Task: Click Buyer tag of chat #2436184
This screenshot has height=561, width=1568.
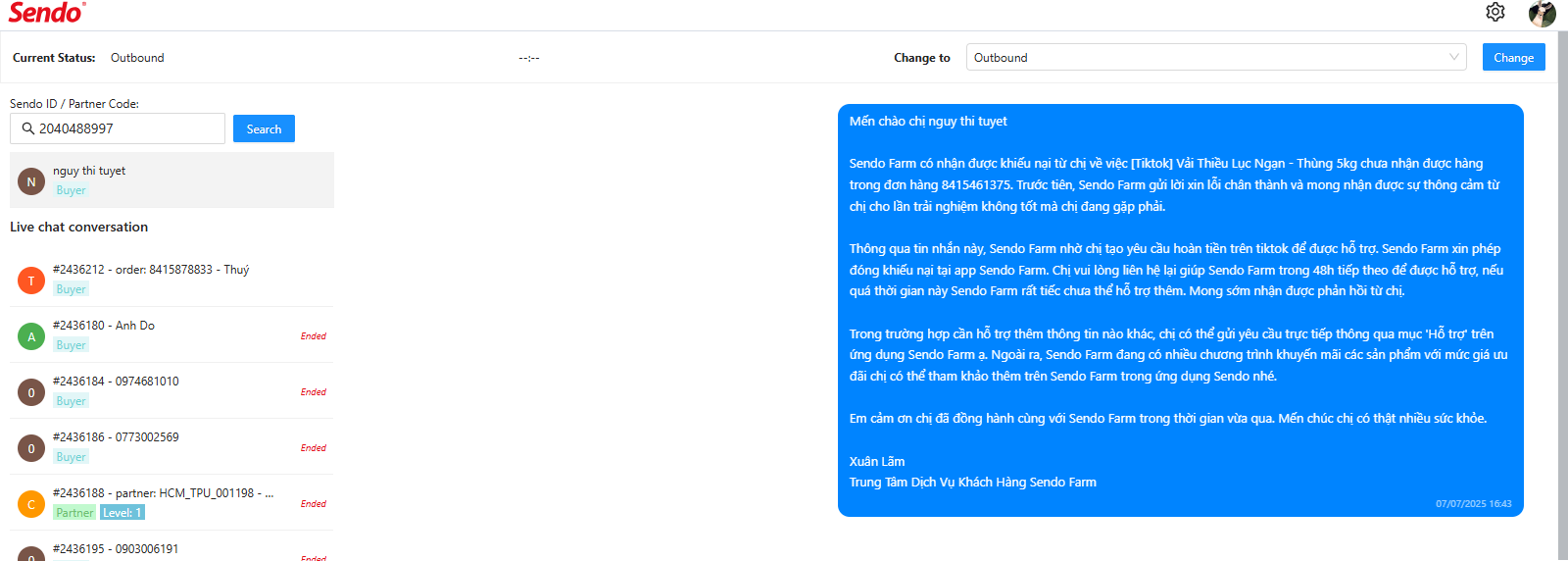Action: point(71,401)
